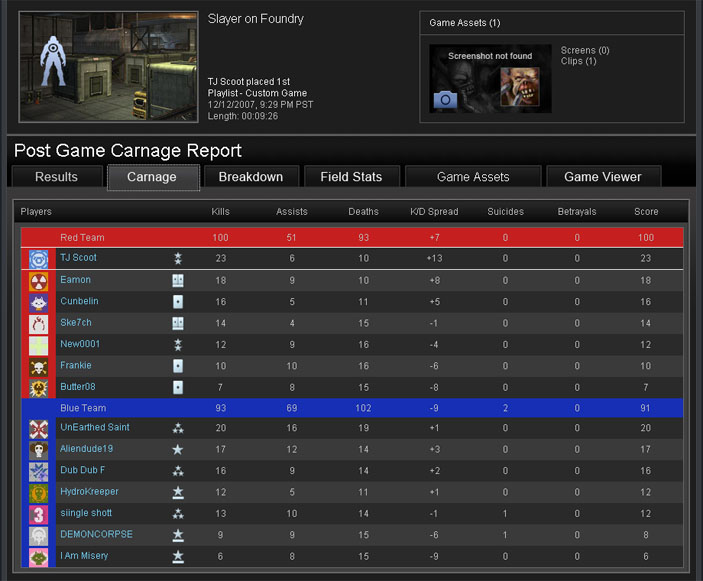Click the Clips (1) link
The height and width of the screenshot is (581, 703).
coord(578,62)
